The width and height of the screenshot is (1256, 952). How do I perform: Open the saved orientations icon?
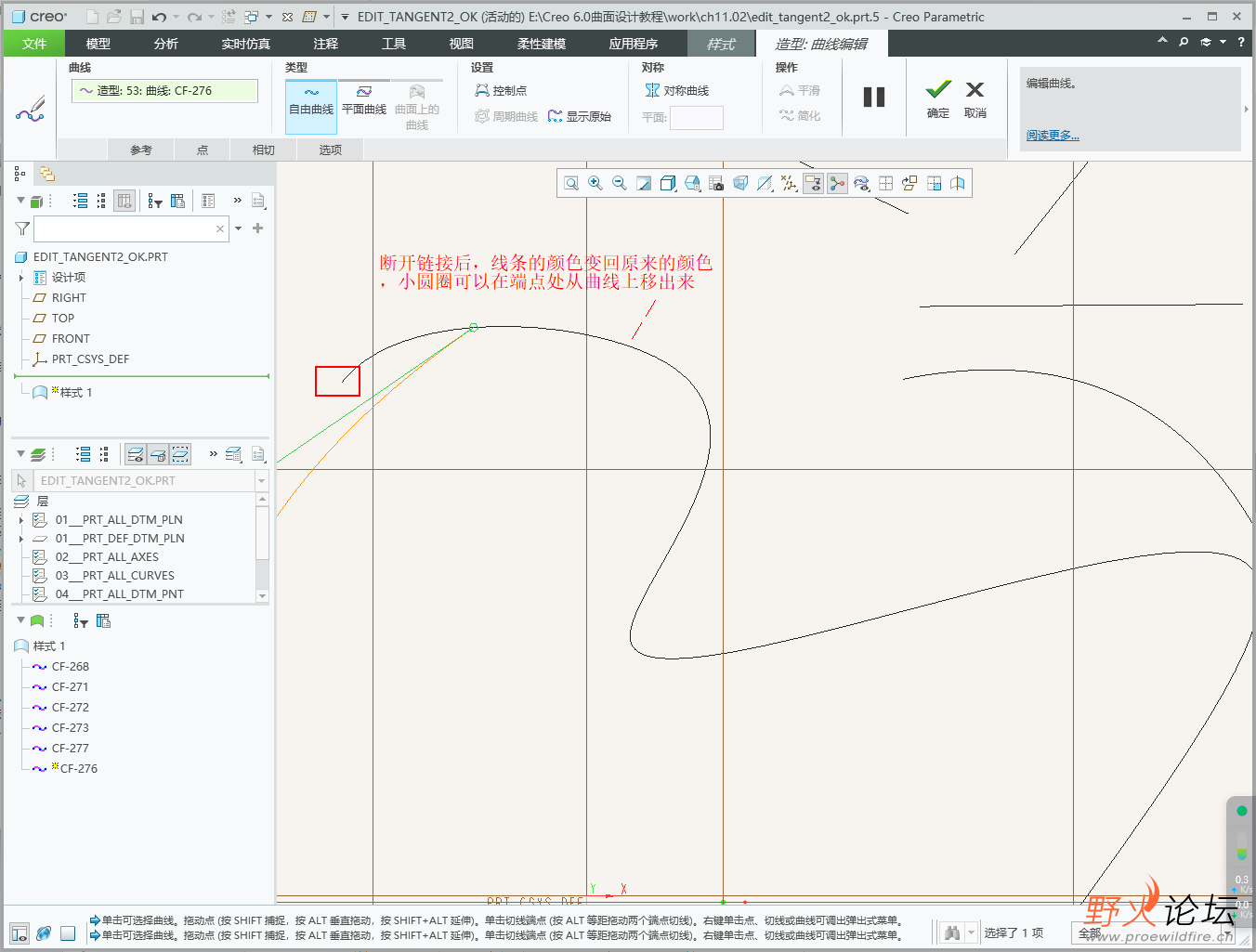pos(692,183)
